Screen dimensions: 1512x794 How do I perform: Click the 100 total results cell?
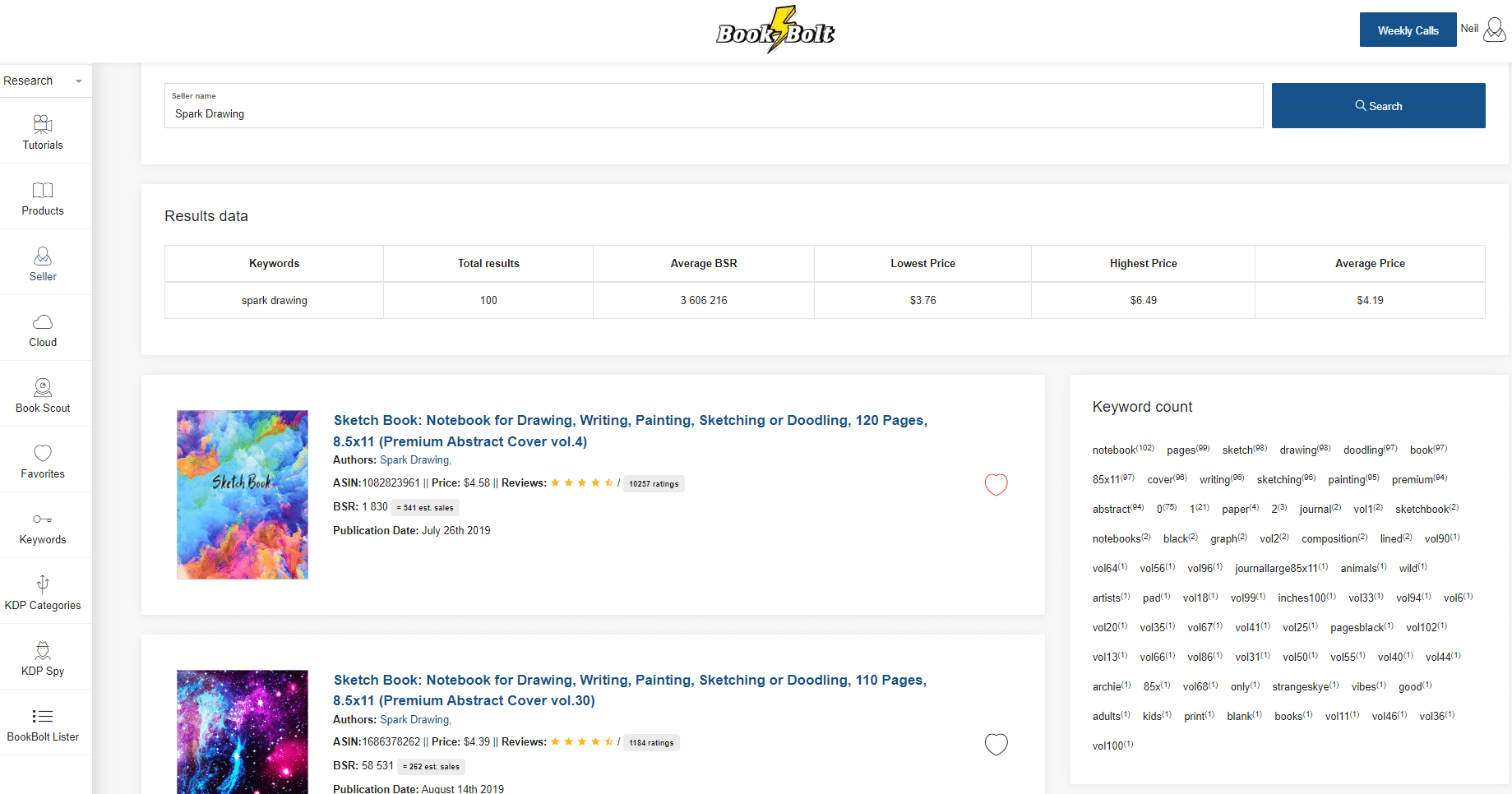click(488, 301)
